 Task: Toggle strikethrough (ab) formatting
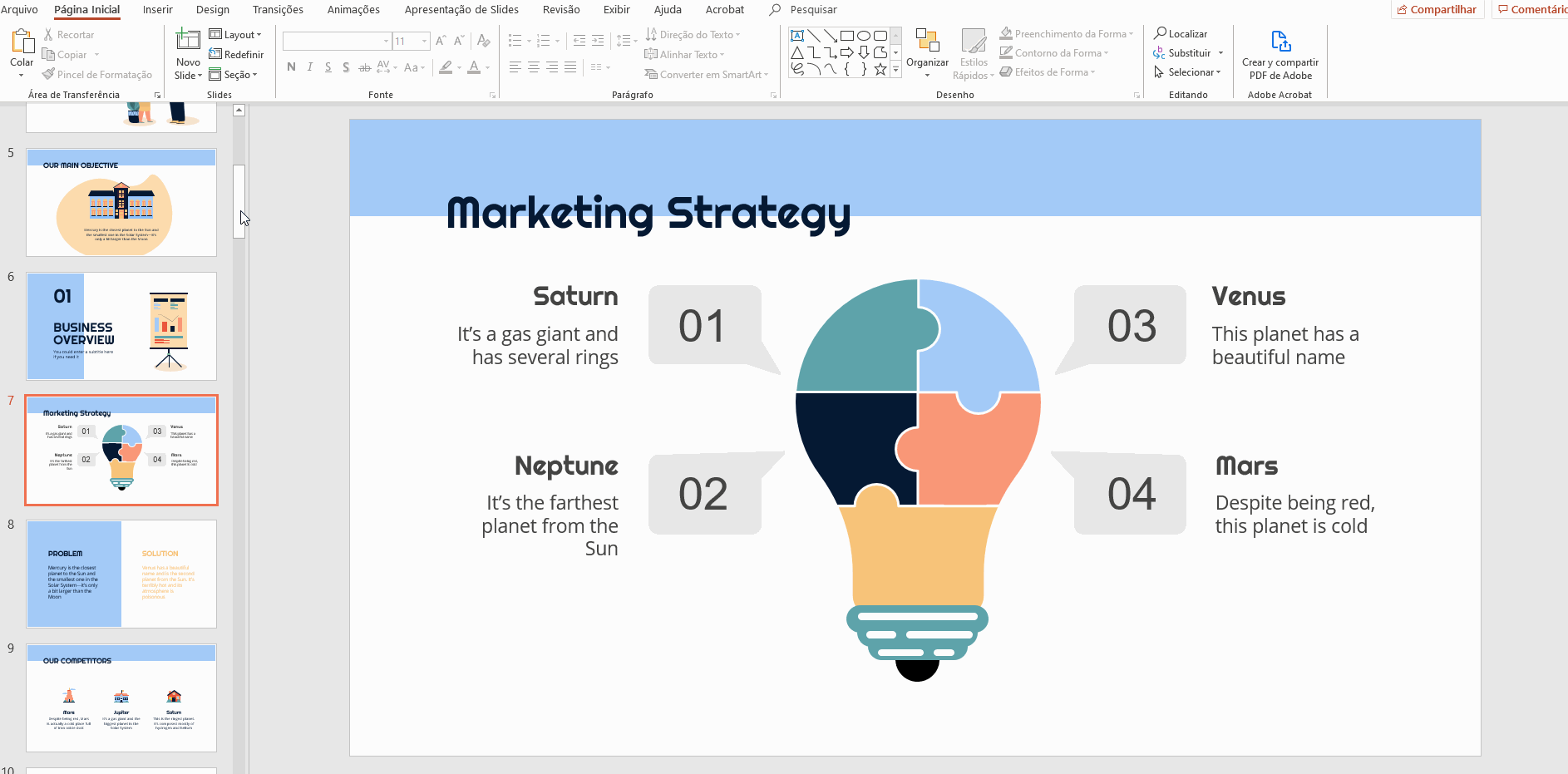(364, 67)
